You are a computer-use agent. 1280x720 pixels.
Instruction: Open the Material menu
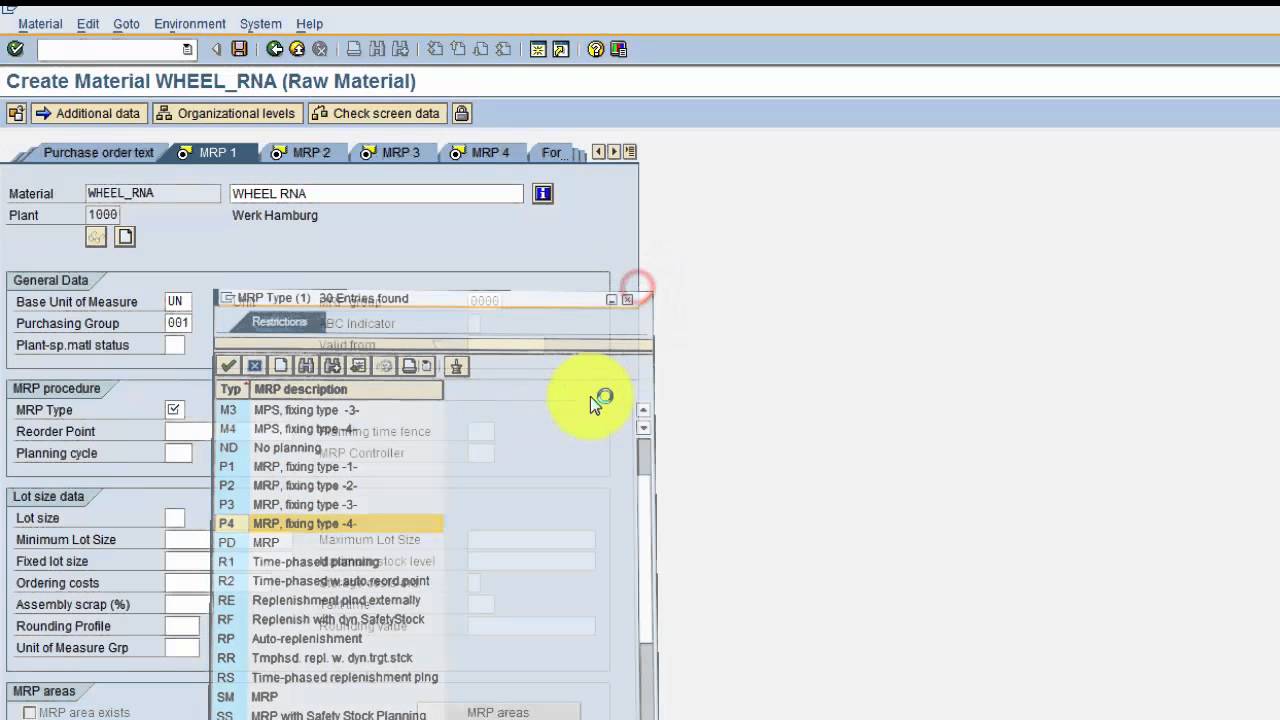click(x=40, y=24)
